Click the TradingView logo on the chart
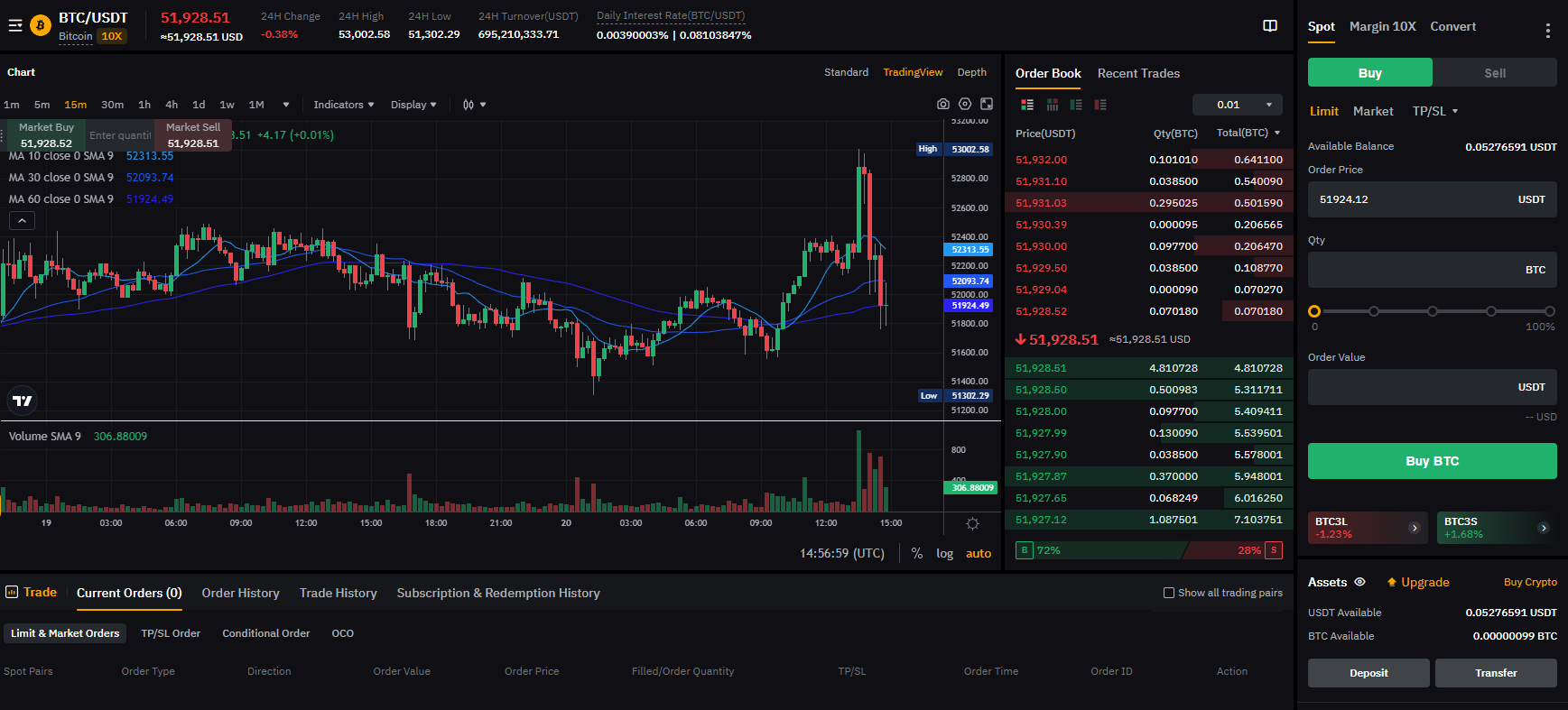 coord(23,401)
